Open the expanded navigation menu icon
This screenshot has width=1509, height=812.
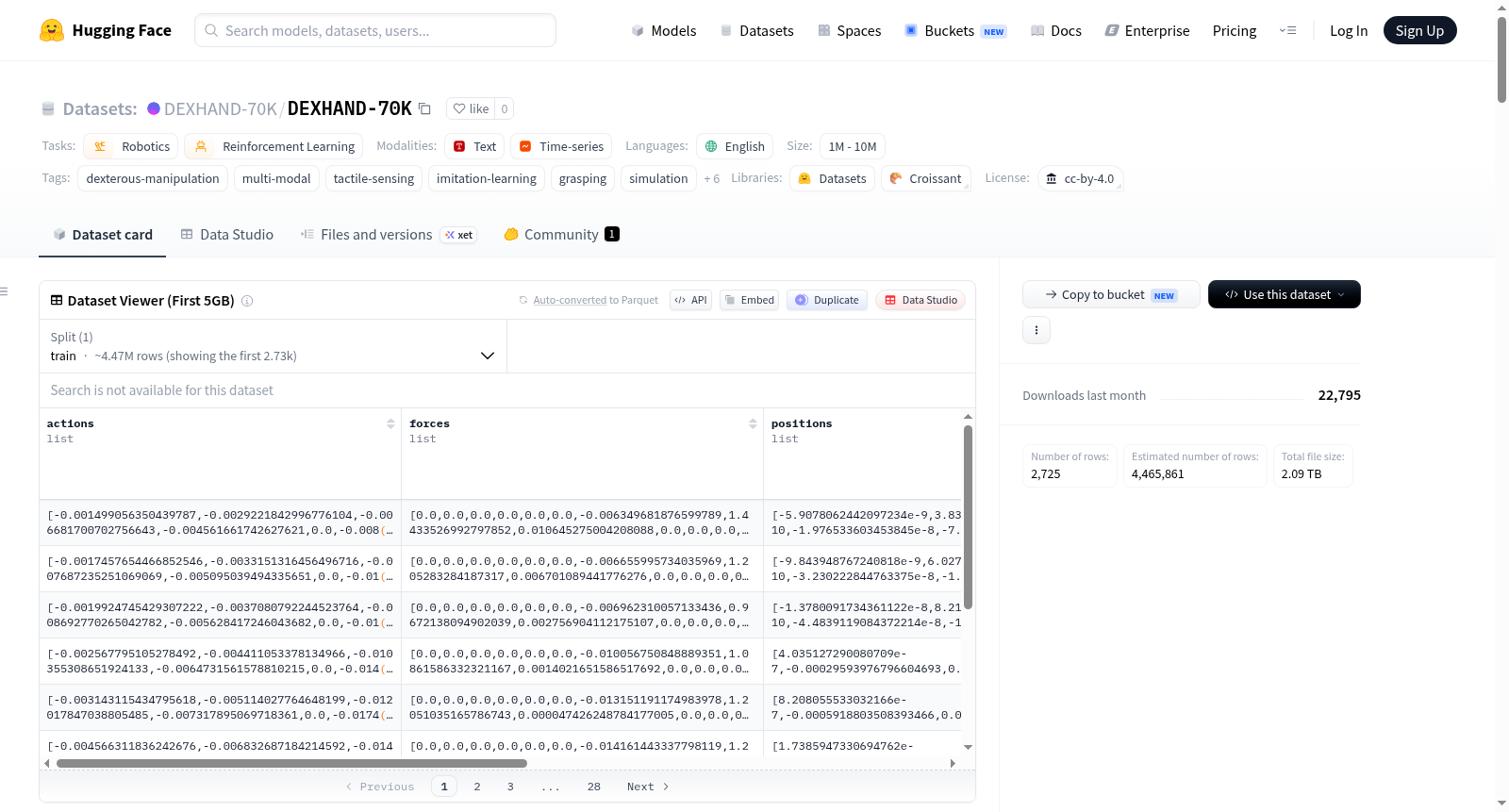pyautogui.click(x=1287, y=30)
